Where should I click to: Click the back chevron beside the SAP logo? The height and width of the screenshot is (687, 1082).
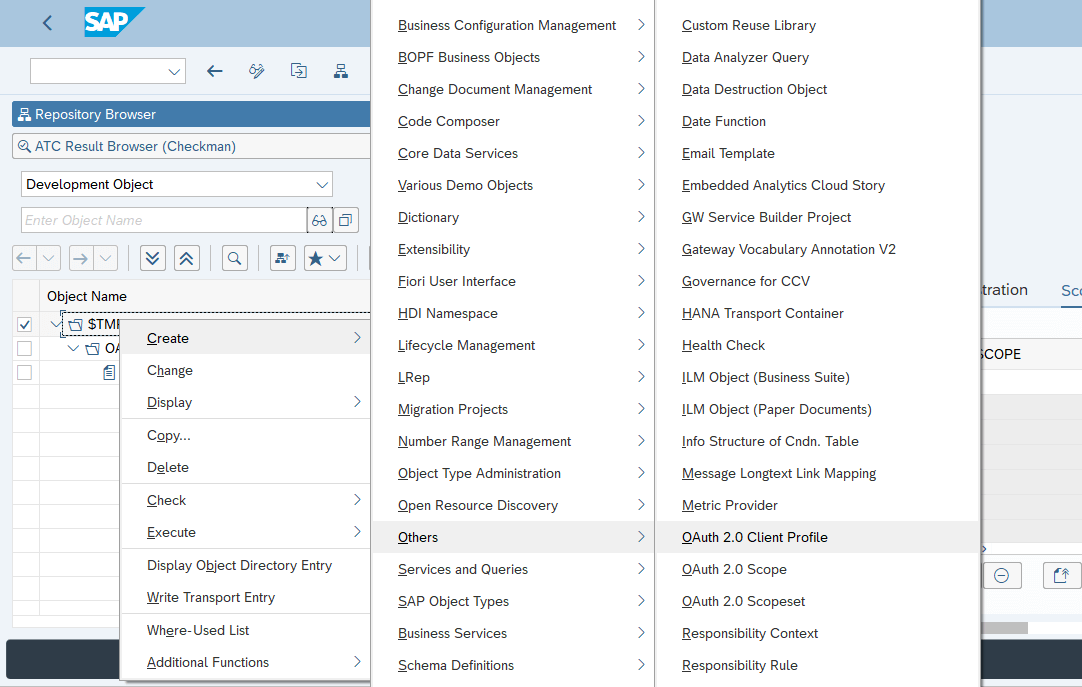(x=47, y=23)
